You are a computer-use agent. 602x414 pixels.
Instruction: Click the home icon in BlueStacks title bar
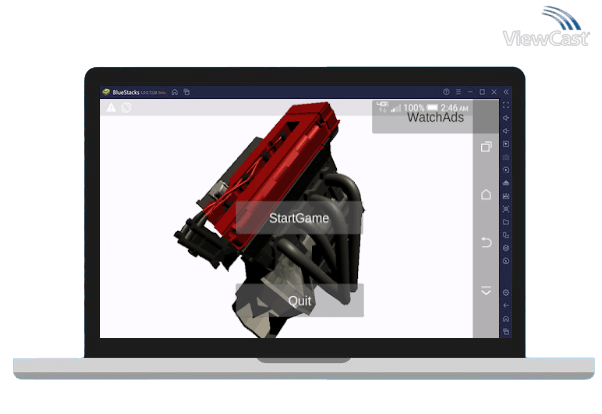point(175,92)
